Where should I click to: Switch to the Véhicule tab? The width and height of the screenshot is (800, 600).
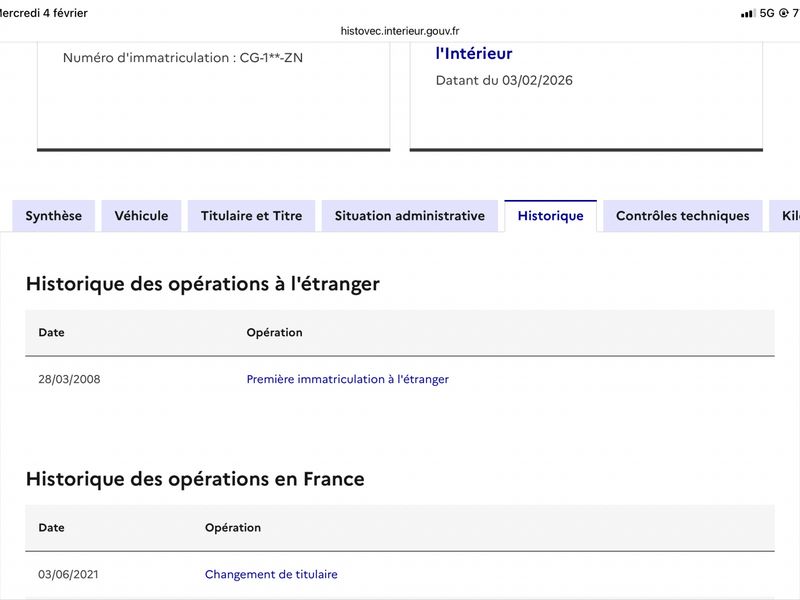pyautogui.click(x=141, y=216)
